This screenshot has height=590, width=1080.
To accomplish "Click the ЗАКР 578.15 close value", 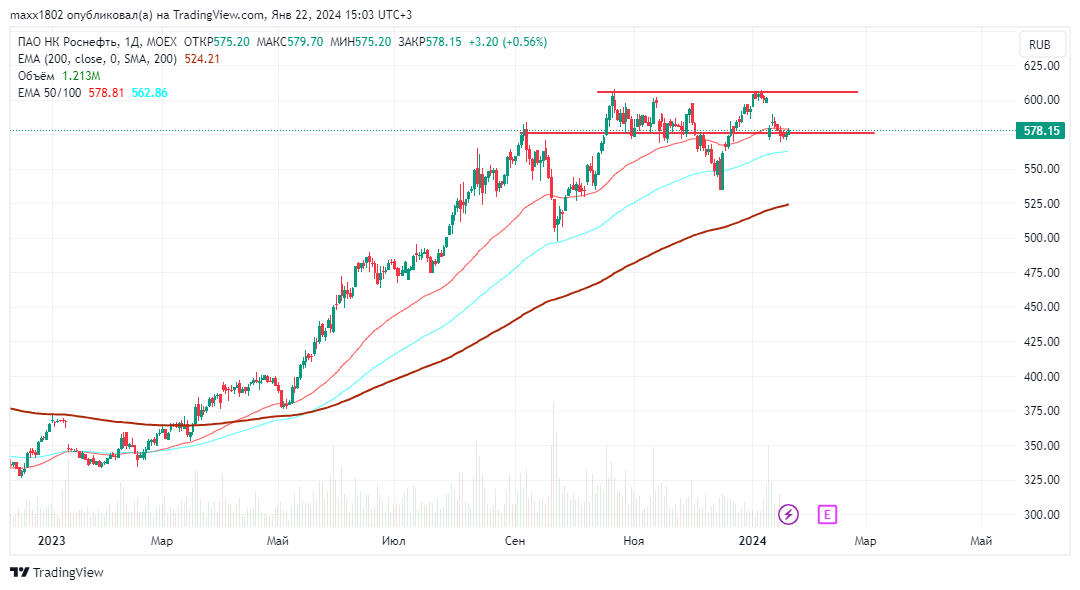I will pyautogui.click(x=430, y=42).
